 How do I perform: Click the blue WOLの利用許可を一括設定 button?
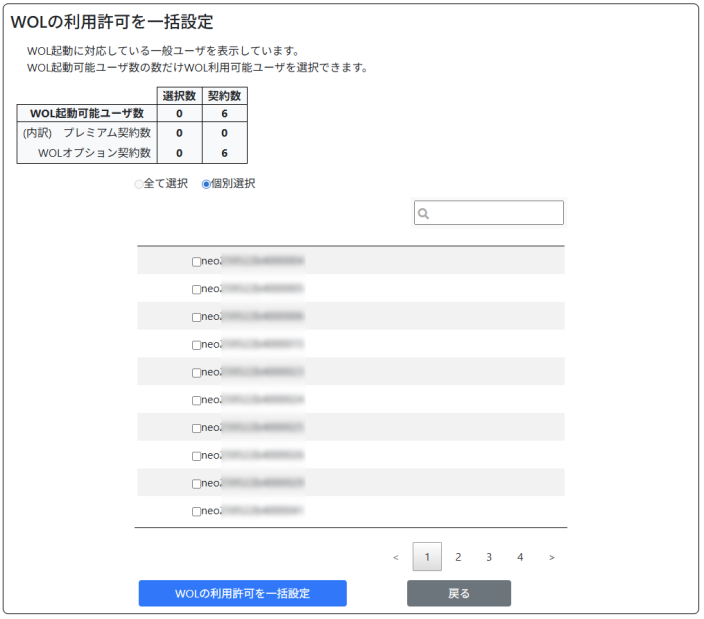click(242, 593)
